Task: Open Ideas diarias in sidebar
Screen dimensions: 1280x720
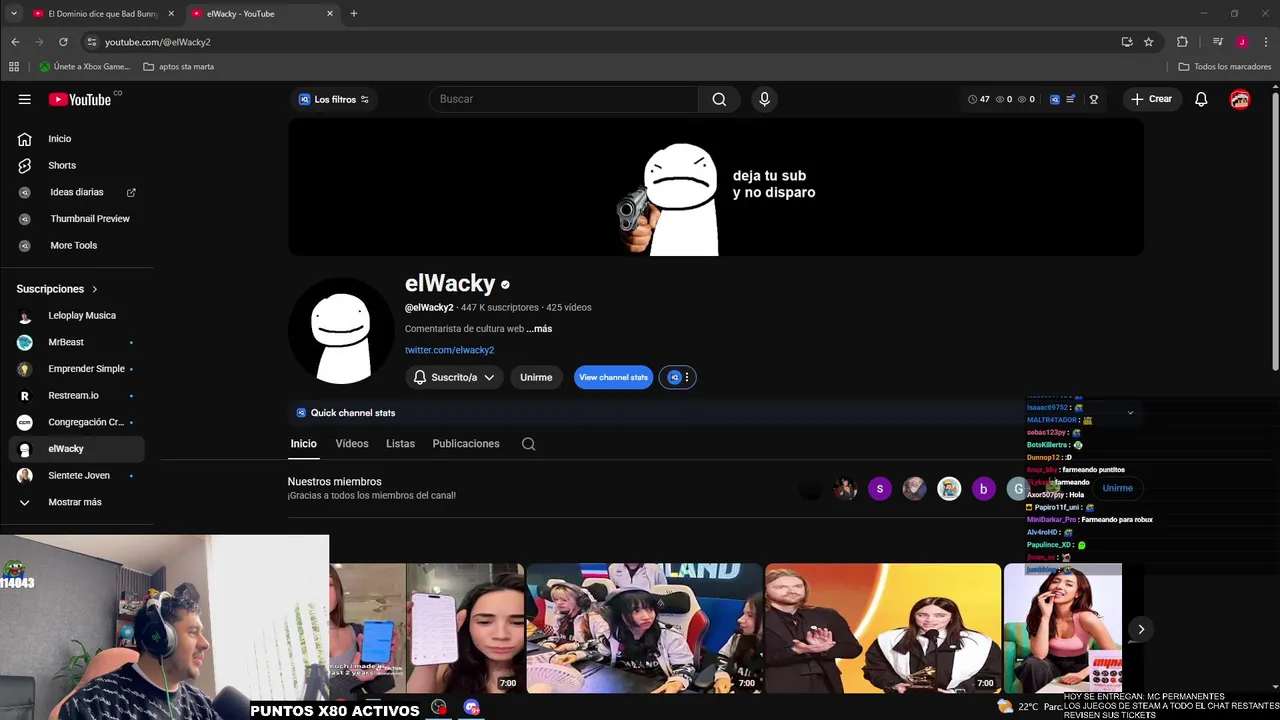Action: tap(76, 192)
